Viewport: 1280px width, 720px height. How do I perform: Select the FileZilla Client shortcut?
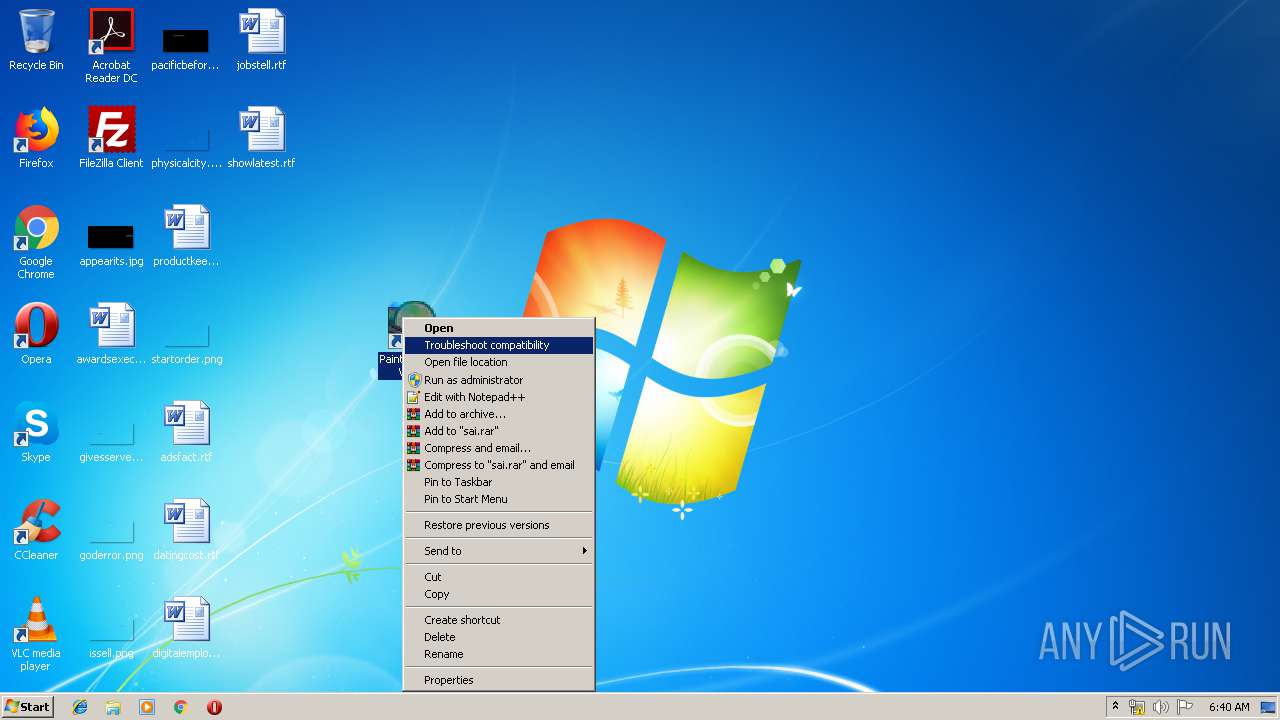coord(111,138)
